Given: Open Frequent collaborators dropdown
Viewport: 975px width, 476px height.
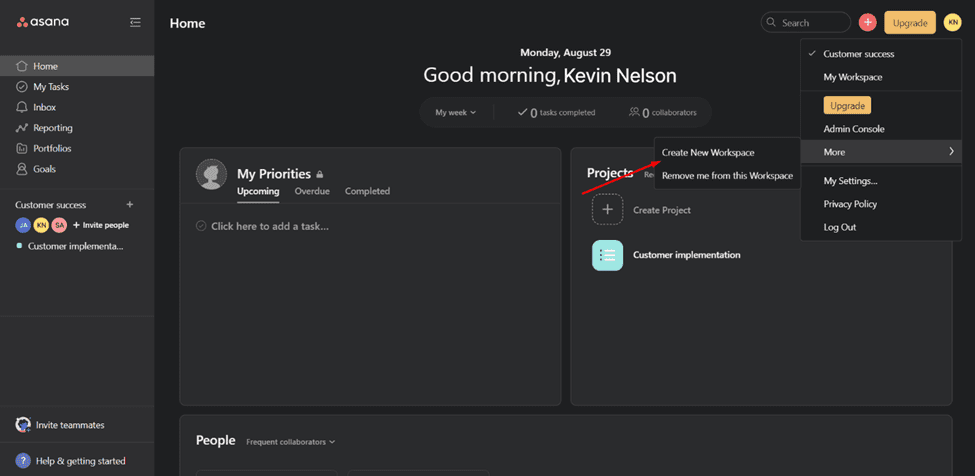Looking at the screenshot, I should (290, 442).
